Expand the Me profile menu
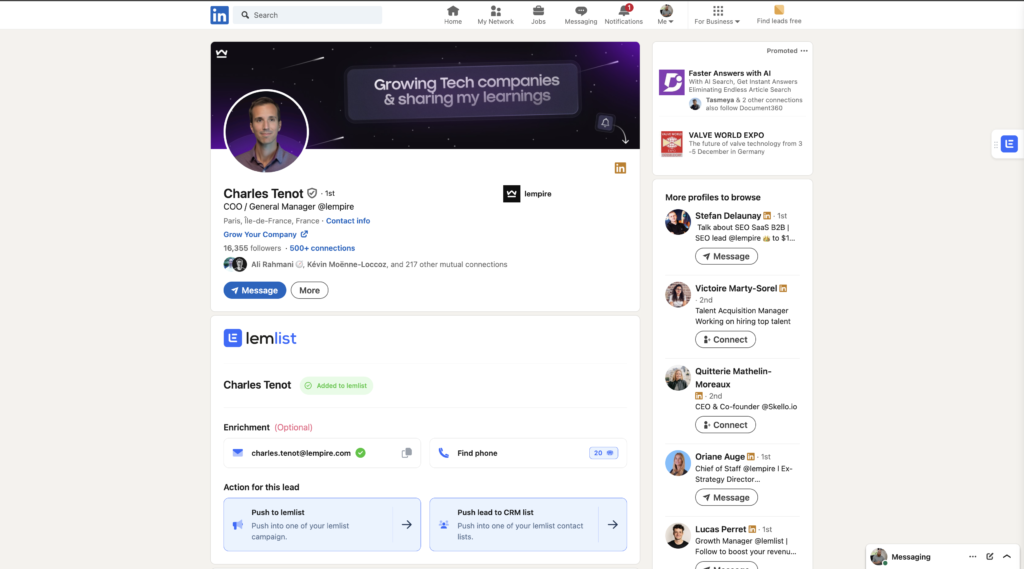This screenshot has height=569, width=1024. pyautogui.click(x=665, y=15)
